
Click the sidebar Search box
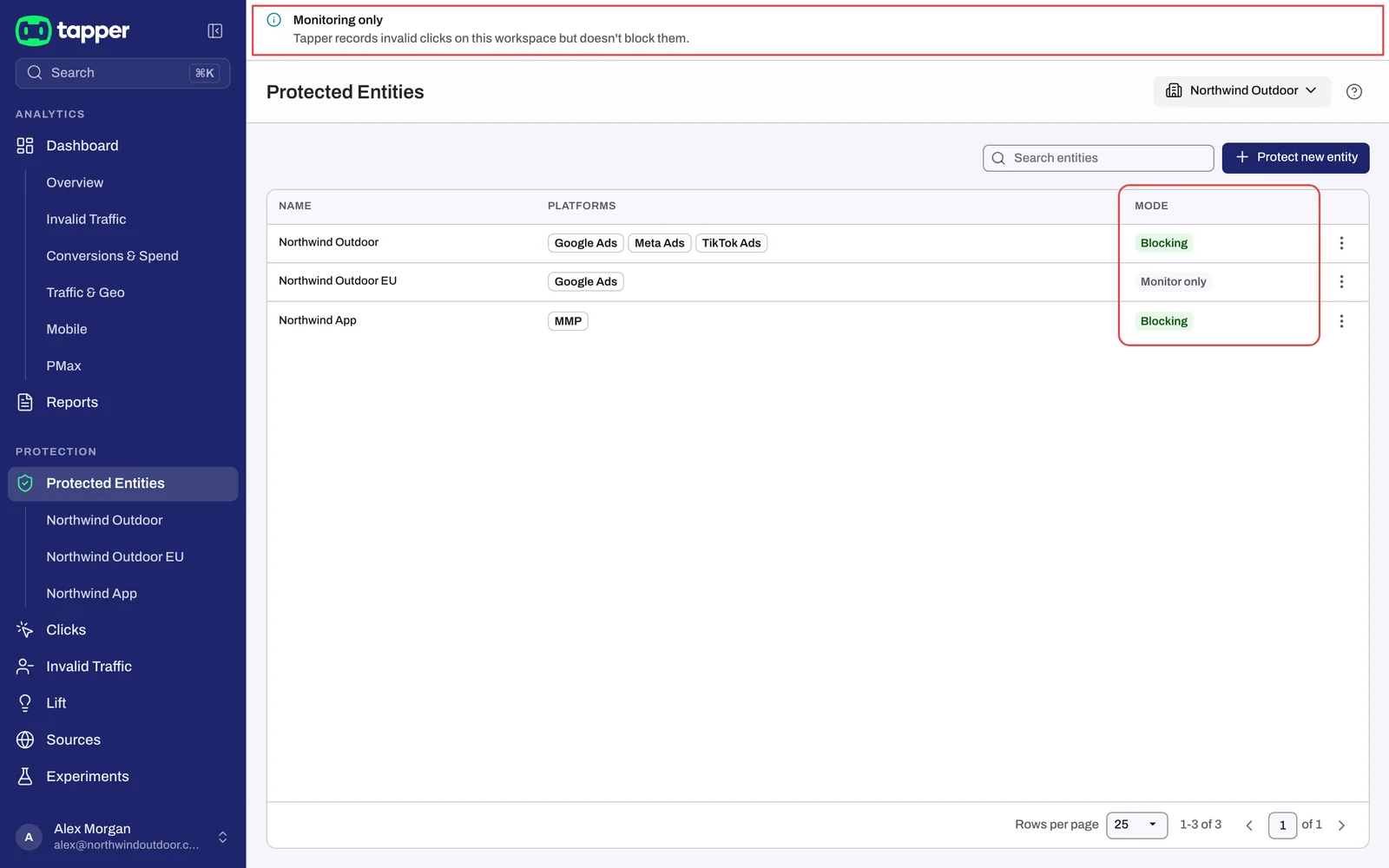coord(122,73)
